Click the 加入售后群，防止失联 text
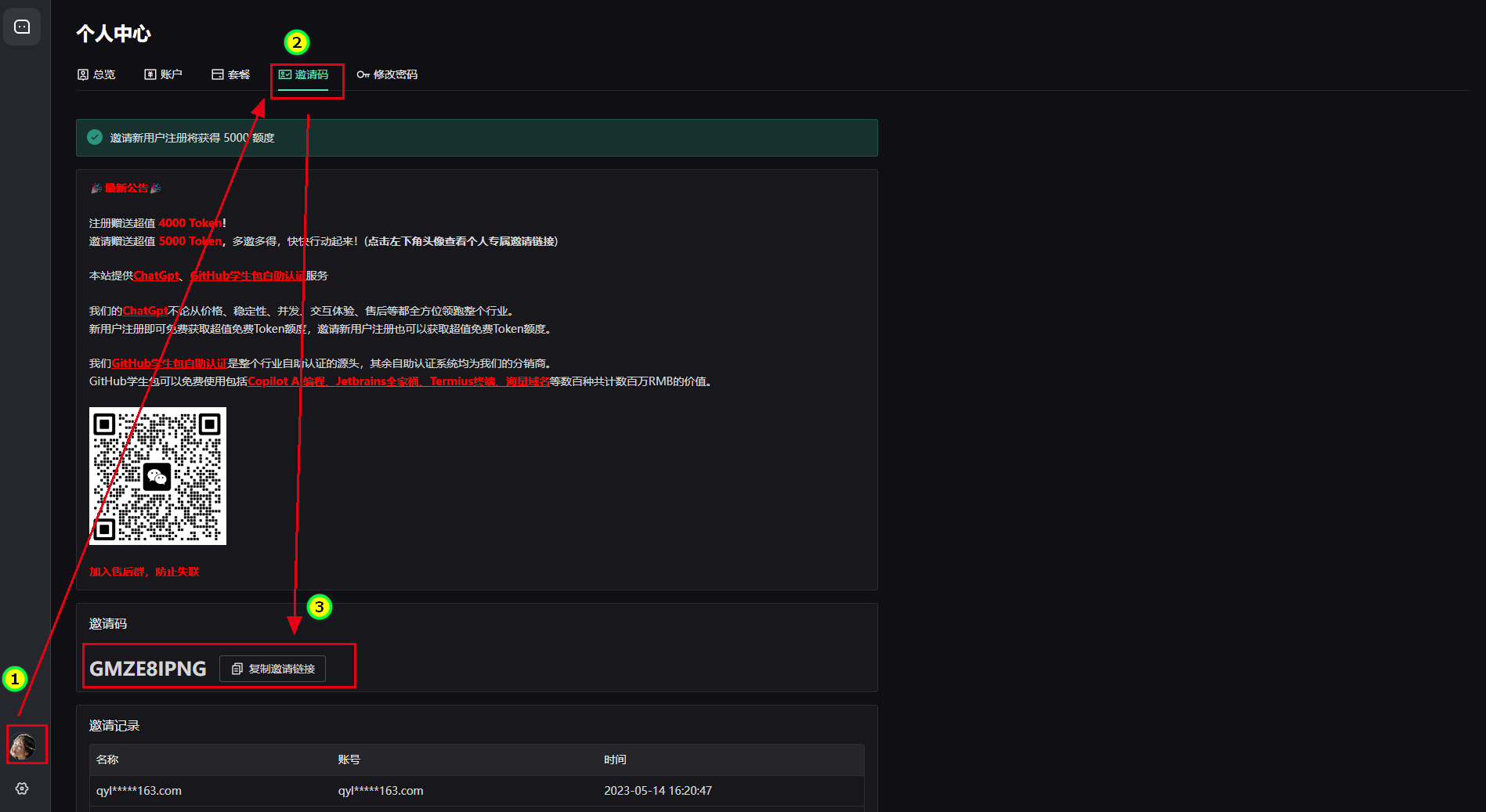The height and width of the screenshot is (812, 1486). tap(144, 572)
